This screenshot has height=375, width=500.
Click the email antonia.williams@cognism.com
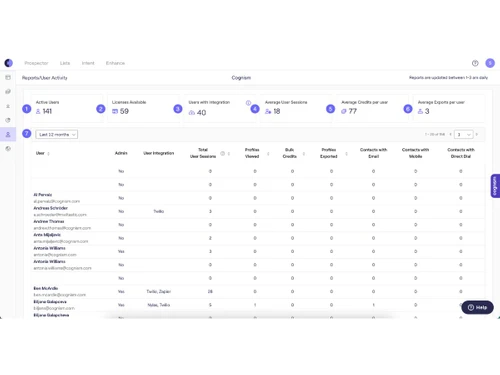[62, 268]
